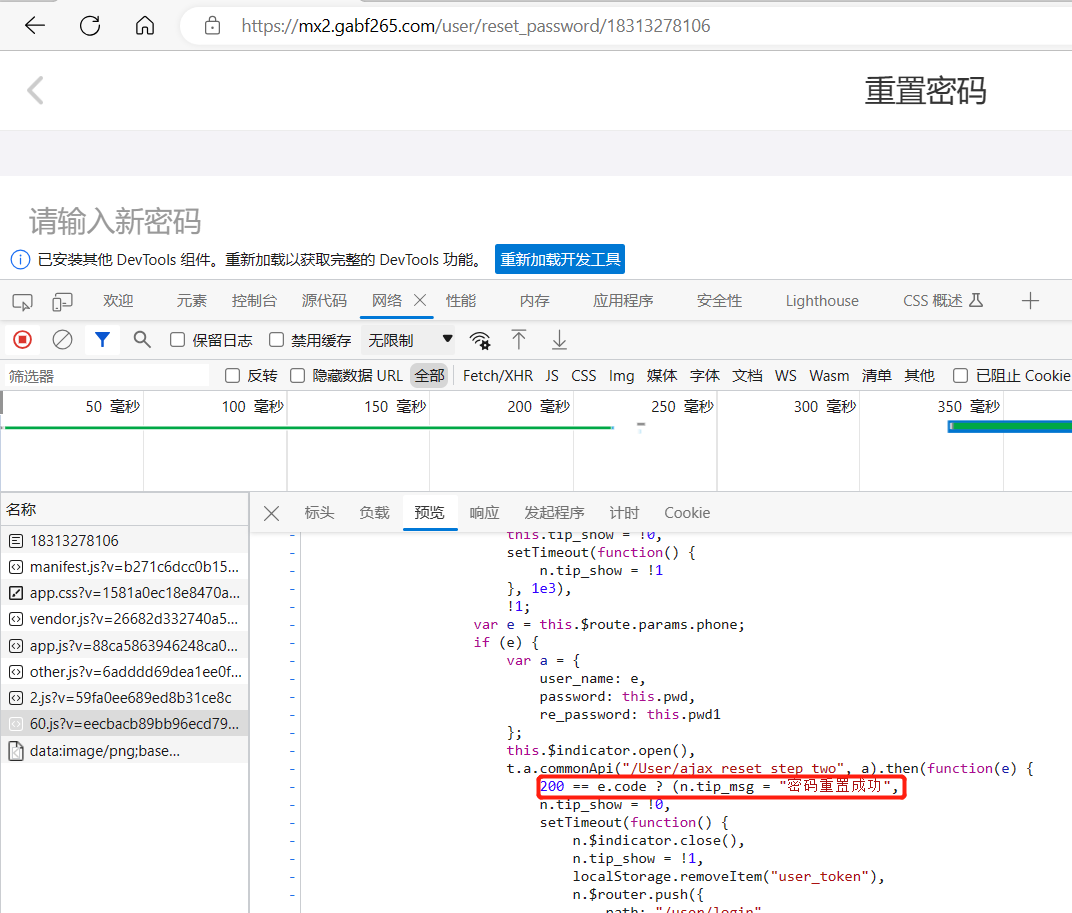Add more tools with plus icon
Screen dimensions: 1072x913
pyautogui.click(x=1030, y=300)
